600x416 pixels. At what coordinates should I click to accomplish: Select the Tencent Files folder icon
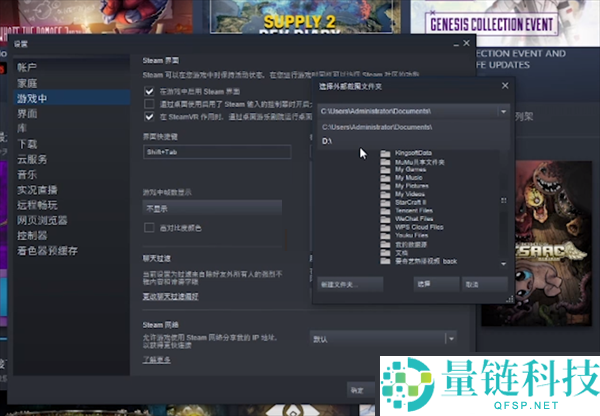click(x=385, y=211)
